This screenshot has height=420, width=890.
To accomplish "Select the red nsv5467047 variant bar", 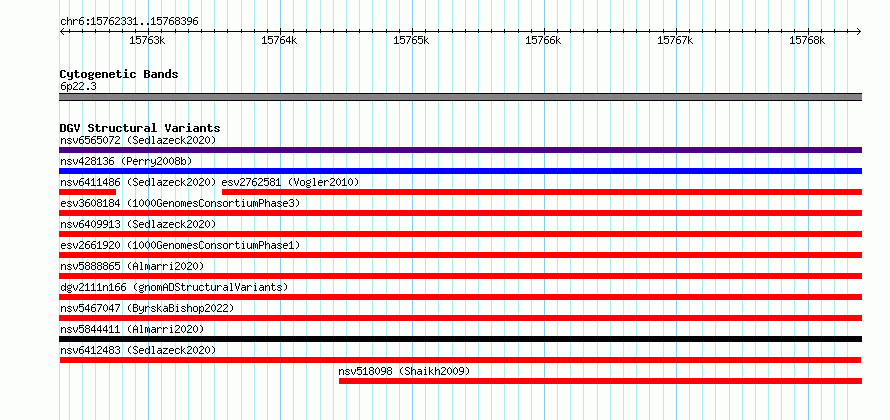I will pos(460,318).
